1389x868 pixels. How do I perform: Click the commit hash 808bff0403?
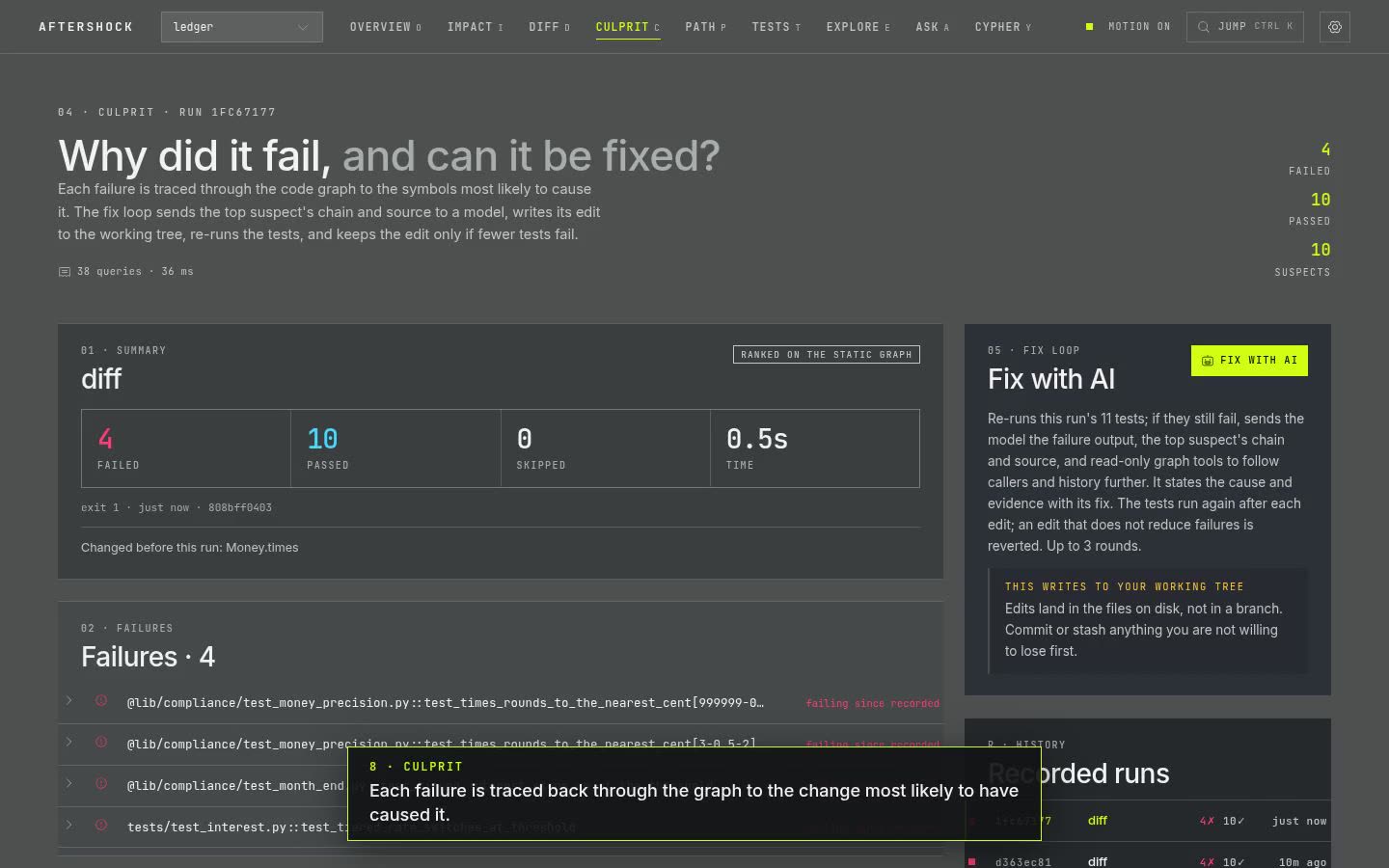(x=240, y=507)
